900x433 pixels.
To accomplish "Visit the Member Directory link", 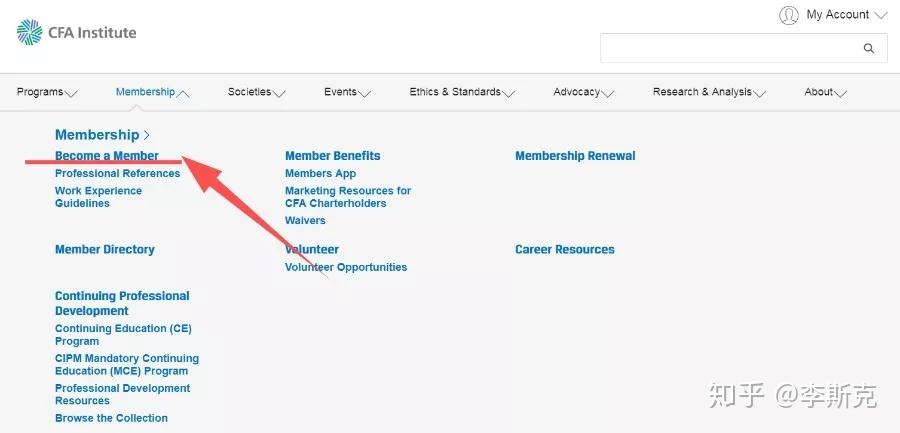I will click(105, 250).
